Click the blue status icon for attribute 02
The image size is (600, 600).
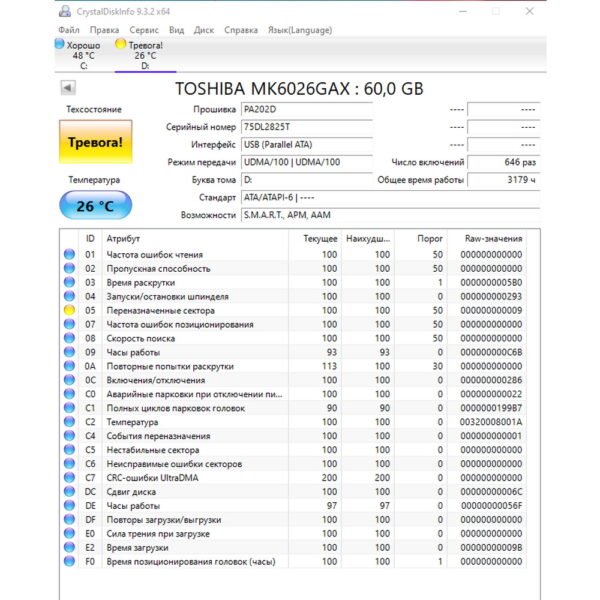tap(69, 269)
